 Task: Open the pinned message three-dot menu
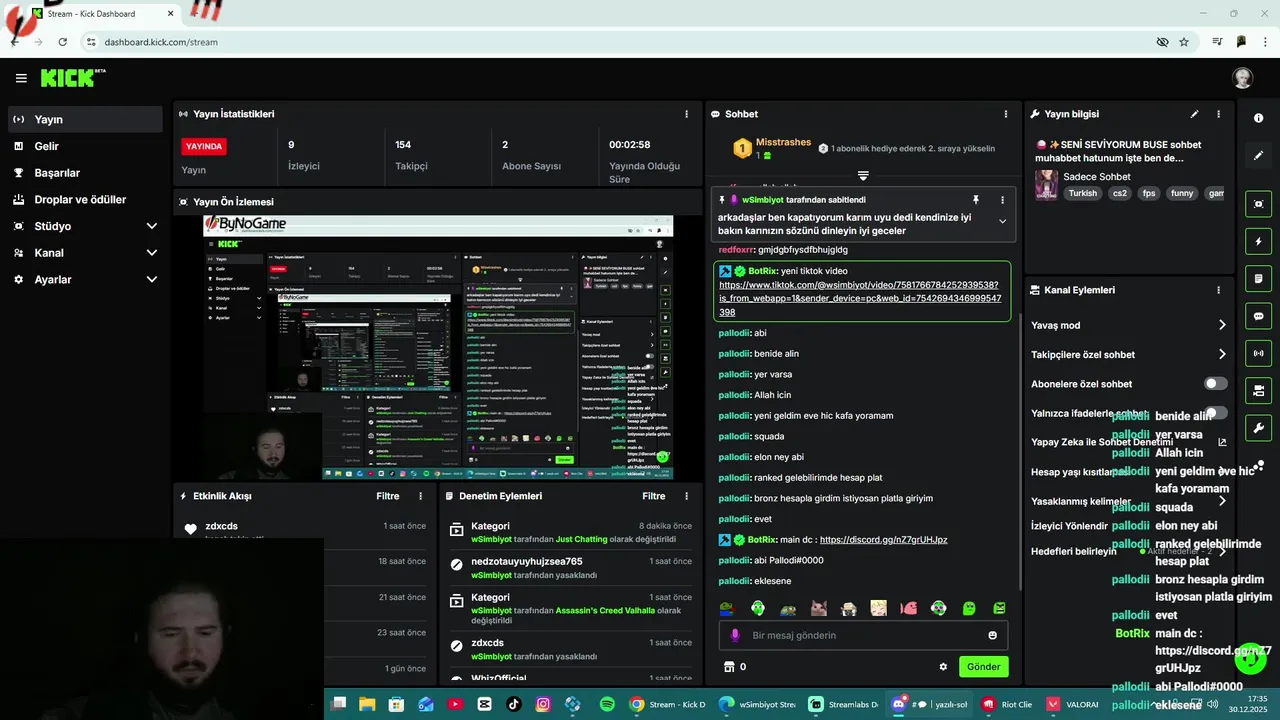1002,200
